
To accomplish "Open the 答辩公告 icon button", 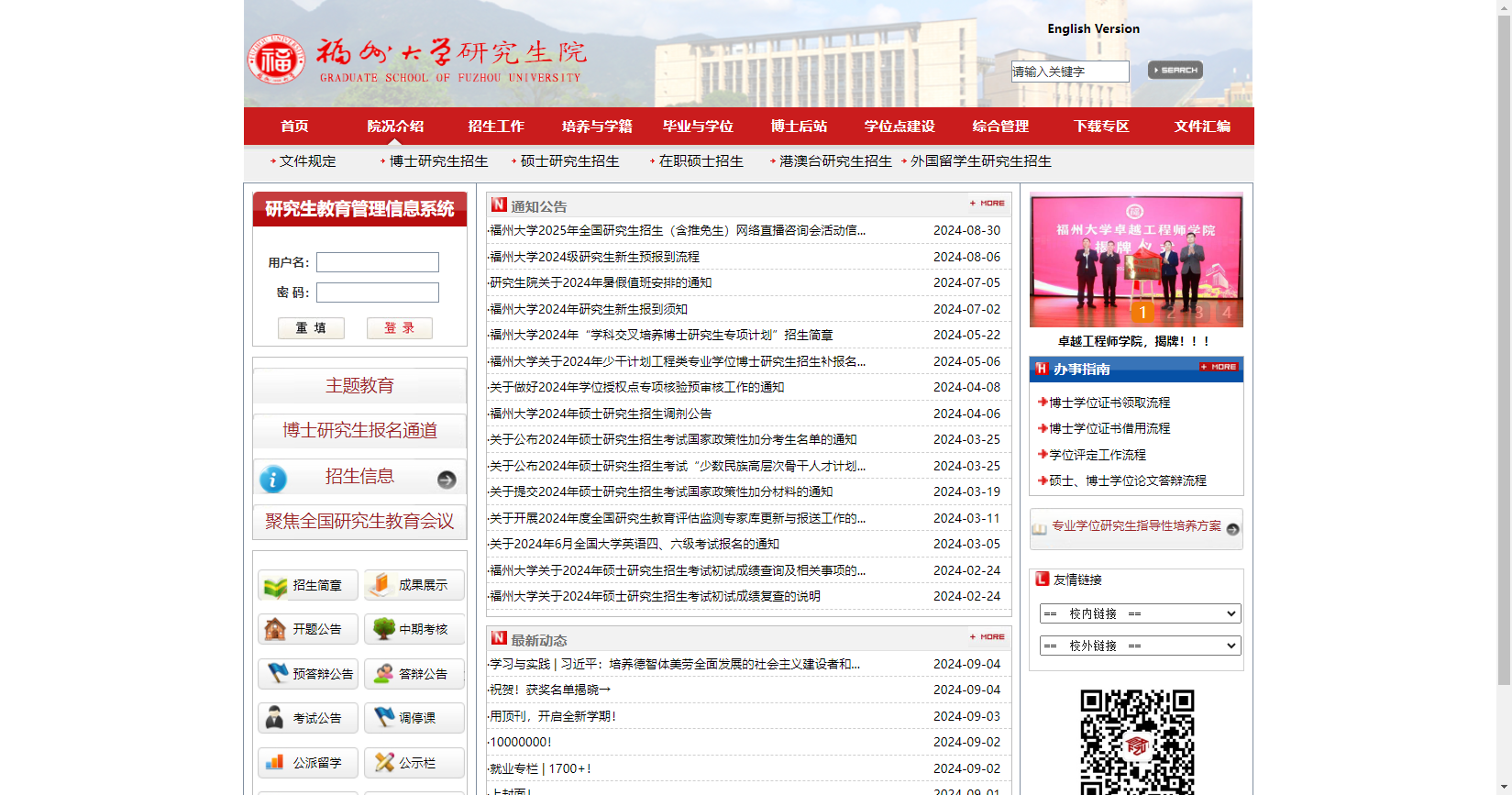I will (x=414, y=674).
